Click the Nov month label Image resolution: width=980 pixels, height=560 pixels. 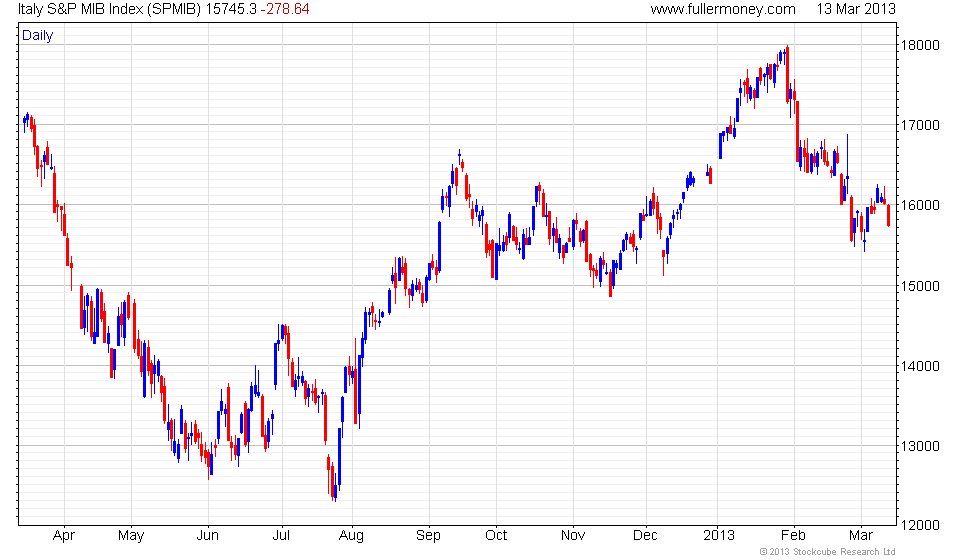pyautogui.click(x=572, y=536)
